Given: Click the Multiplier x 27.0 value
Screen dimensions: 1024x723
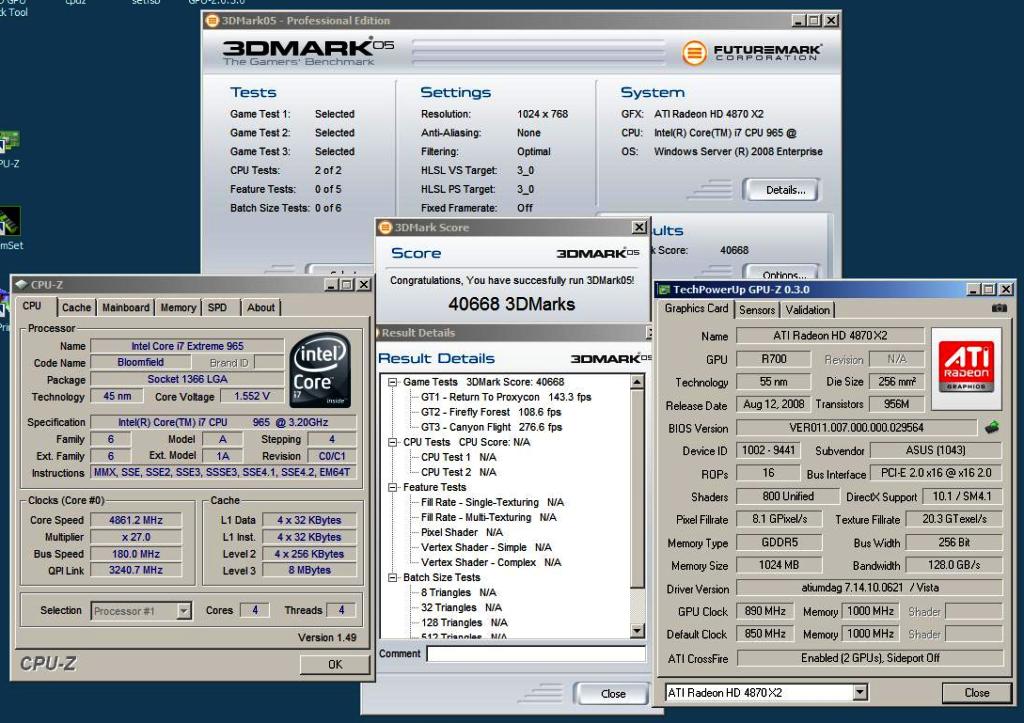Looking at the screenshot, I should (136, 537).
